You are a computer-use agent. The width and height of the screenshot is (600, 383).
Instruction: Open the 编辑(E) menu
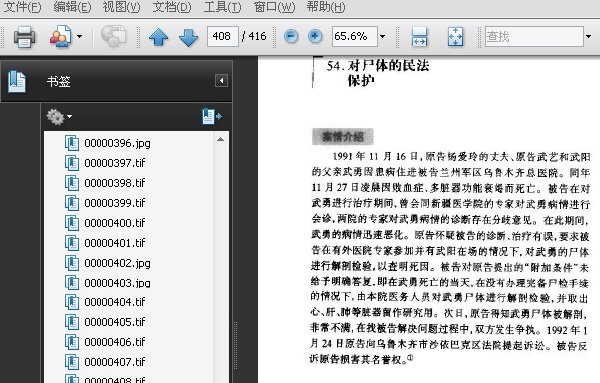[x=72, y=7]
